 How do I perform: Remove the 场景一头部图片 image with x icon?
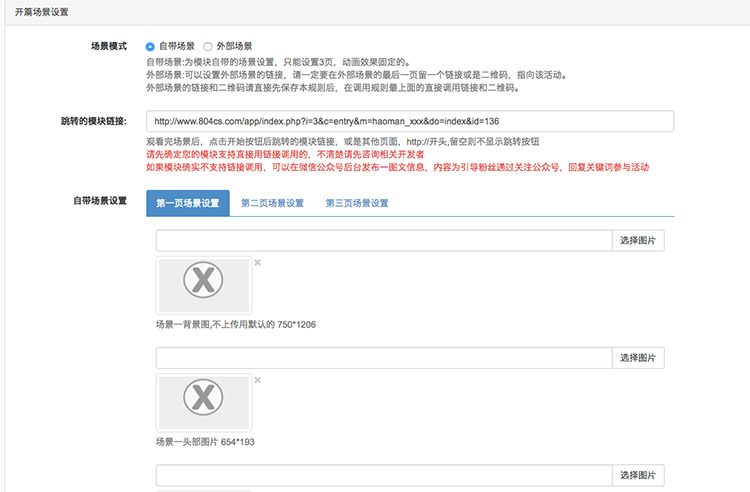pyautogui.click(x=257, y=380)
